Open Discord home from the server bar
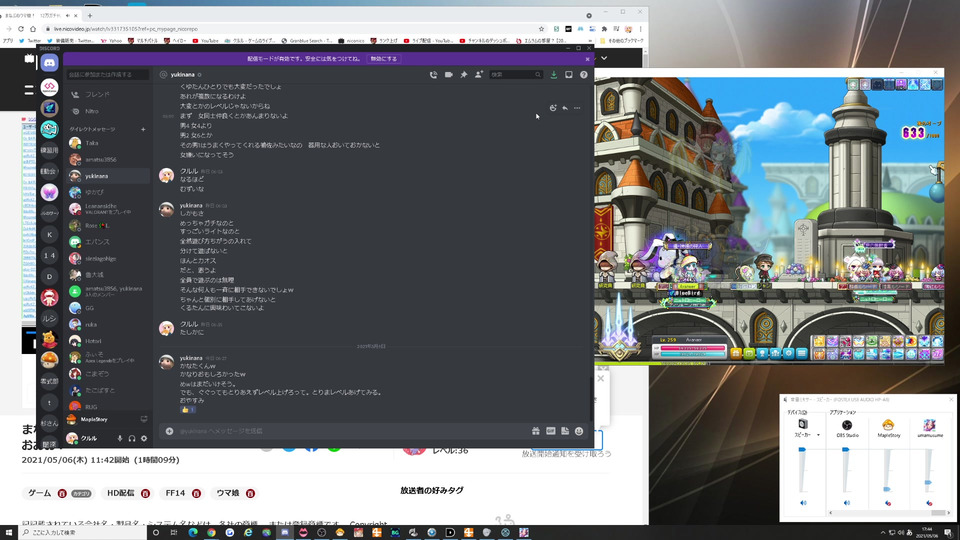The height and width of the screenshot is (540, 960). coord(50,63)
